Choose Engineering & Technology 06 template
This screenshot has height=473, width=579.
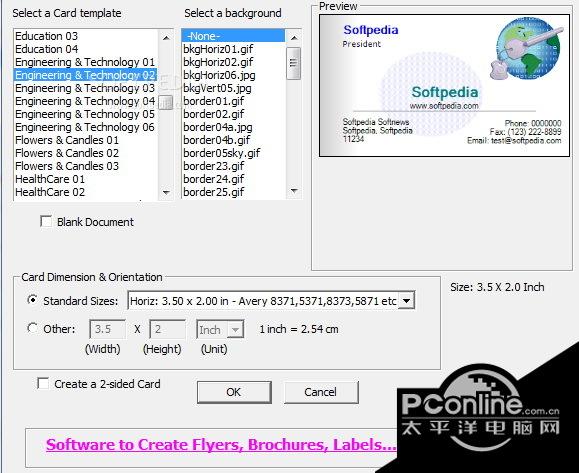click(x=85, y=127)
